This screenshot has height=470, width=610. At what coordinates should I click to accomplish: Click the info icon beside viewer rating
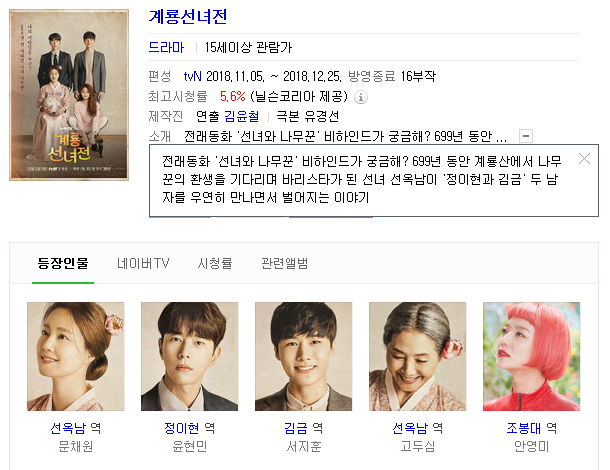pyautogui.click(x=361, y=97)
